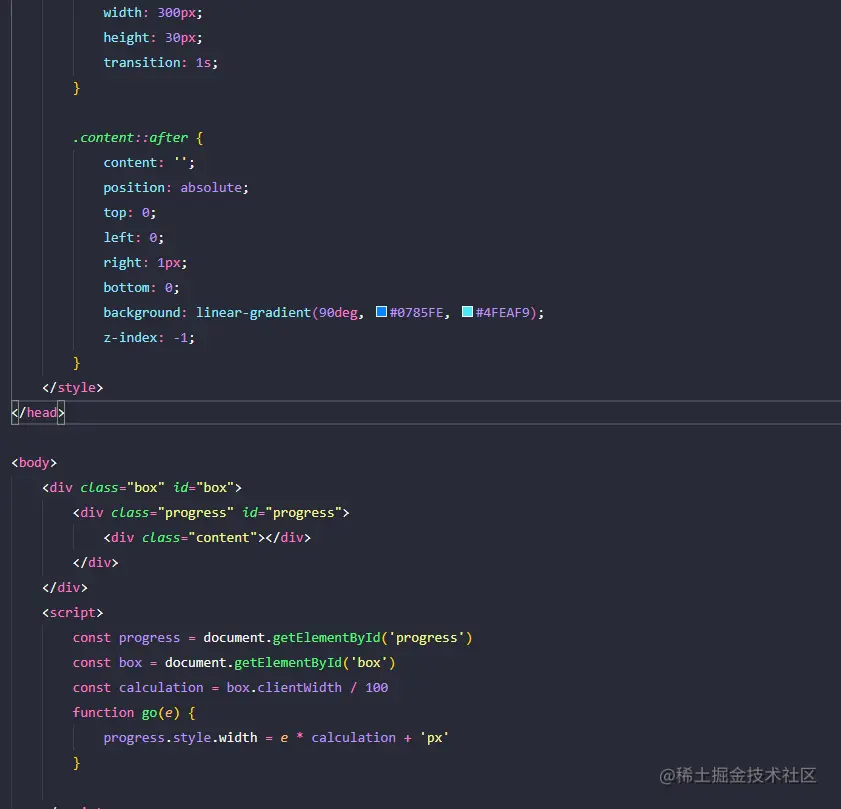This screenshot has width=841, height=809.
Task: Click getElementById('box') call
Action: (x=314, y=663)
